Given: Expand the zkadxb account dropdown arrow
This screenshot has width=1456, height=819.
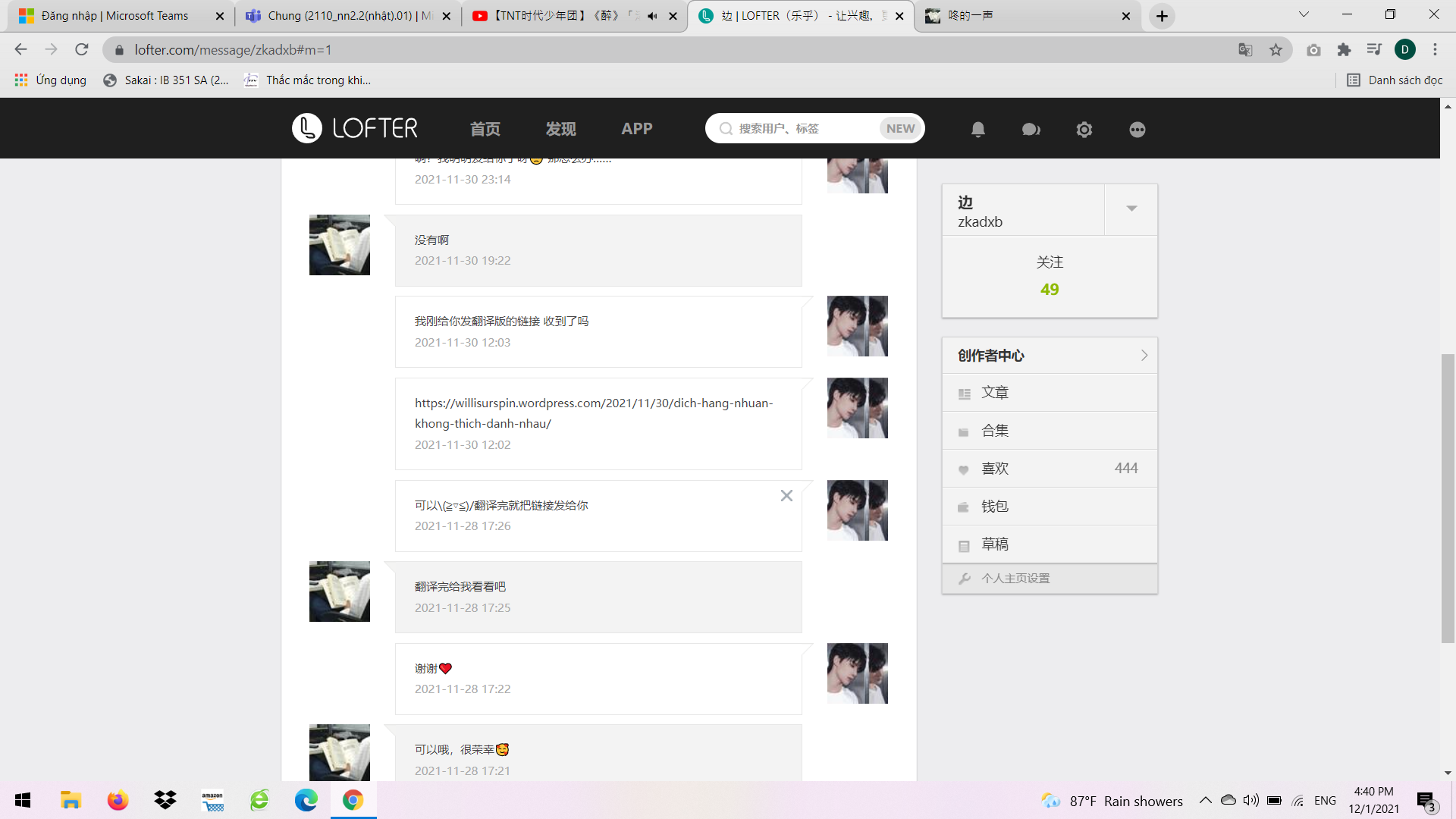Looking at the screenshot, I should pyautogui.click(x=1131, y=209).
